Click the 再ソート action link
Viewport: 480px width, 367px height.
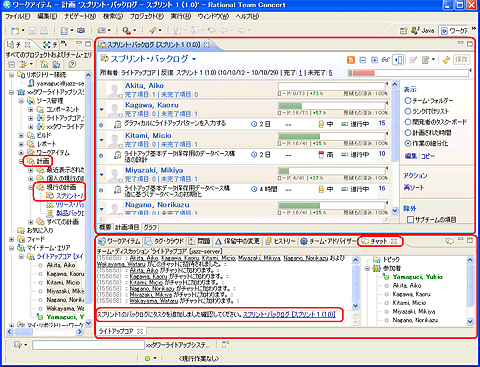tap(414, 188)
